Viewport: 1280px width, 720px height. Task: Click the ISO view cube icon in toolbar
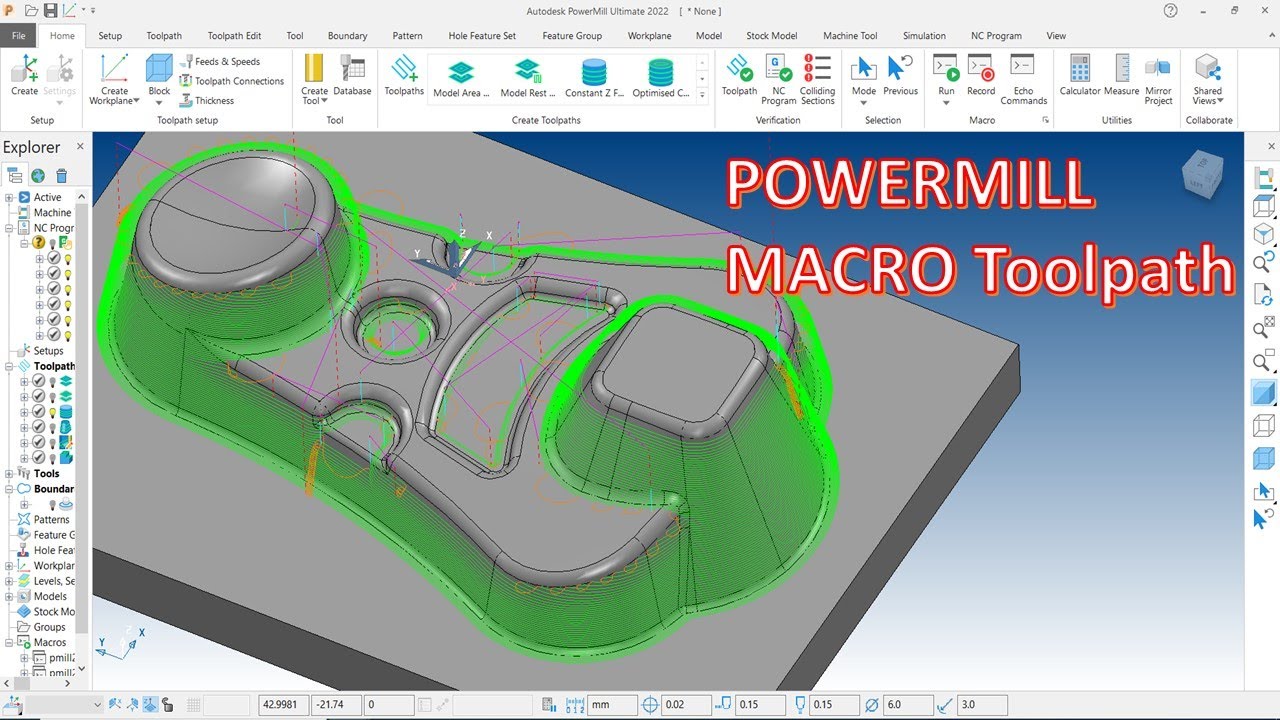point(1264,234)
